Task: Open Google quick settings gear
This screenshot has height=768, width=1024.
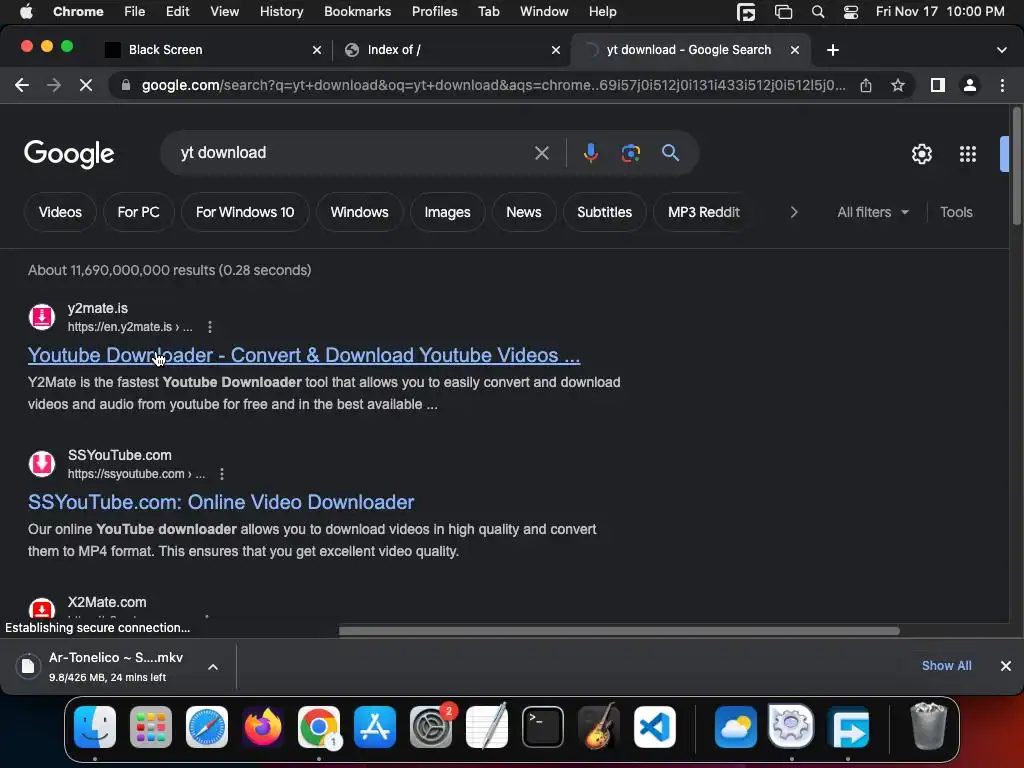Action: (921, 154)
